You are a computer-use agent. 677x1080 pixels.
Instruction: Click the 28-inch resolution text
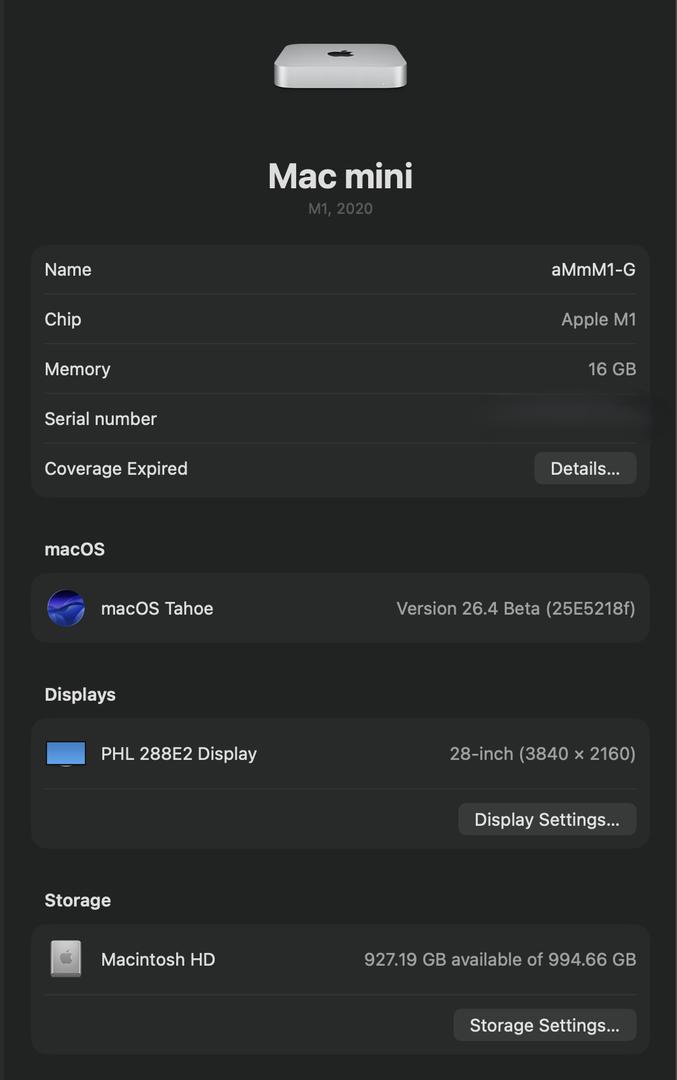(x=542, y=754)
